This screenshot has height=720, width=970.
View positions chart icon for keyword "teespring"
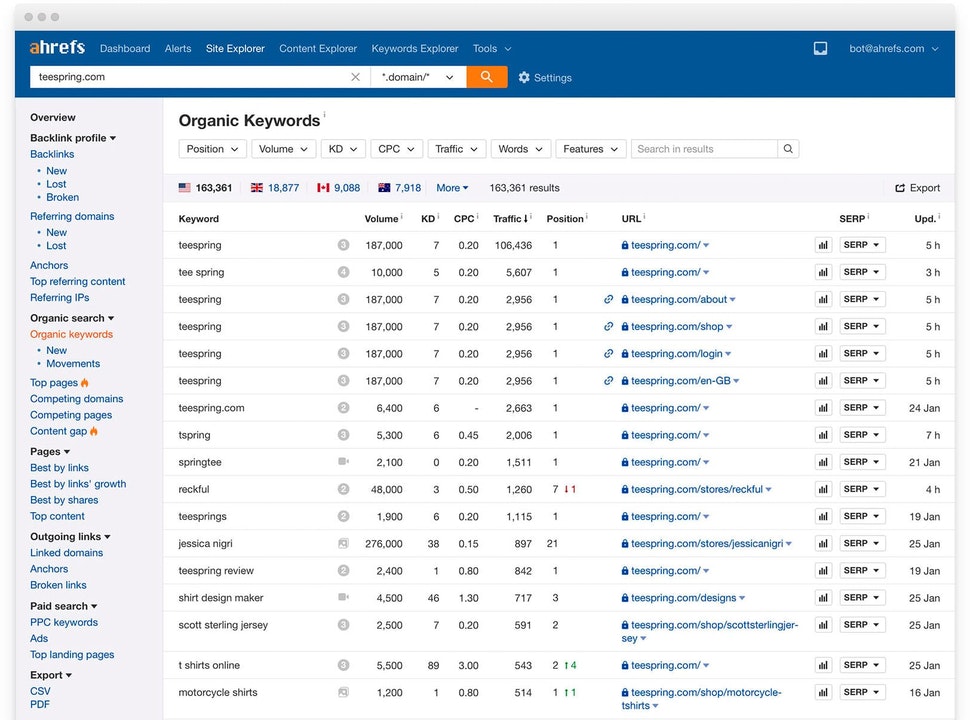coord(822,245)
